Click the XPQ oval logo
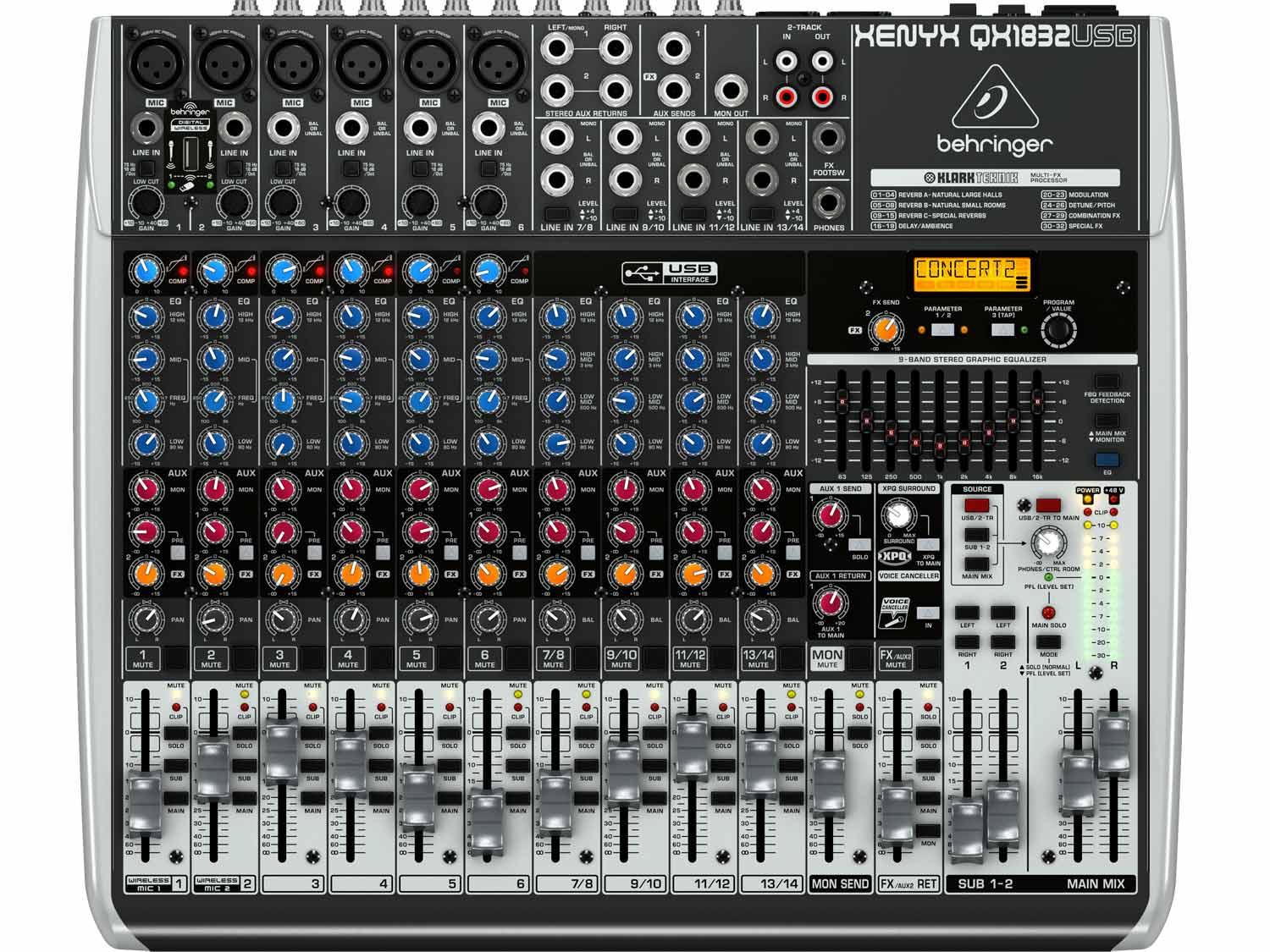This screenshot has height=952, width=1270. click(895, 557)
